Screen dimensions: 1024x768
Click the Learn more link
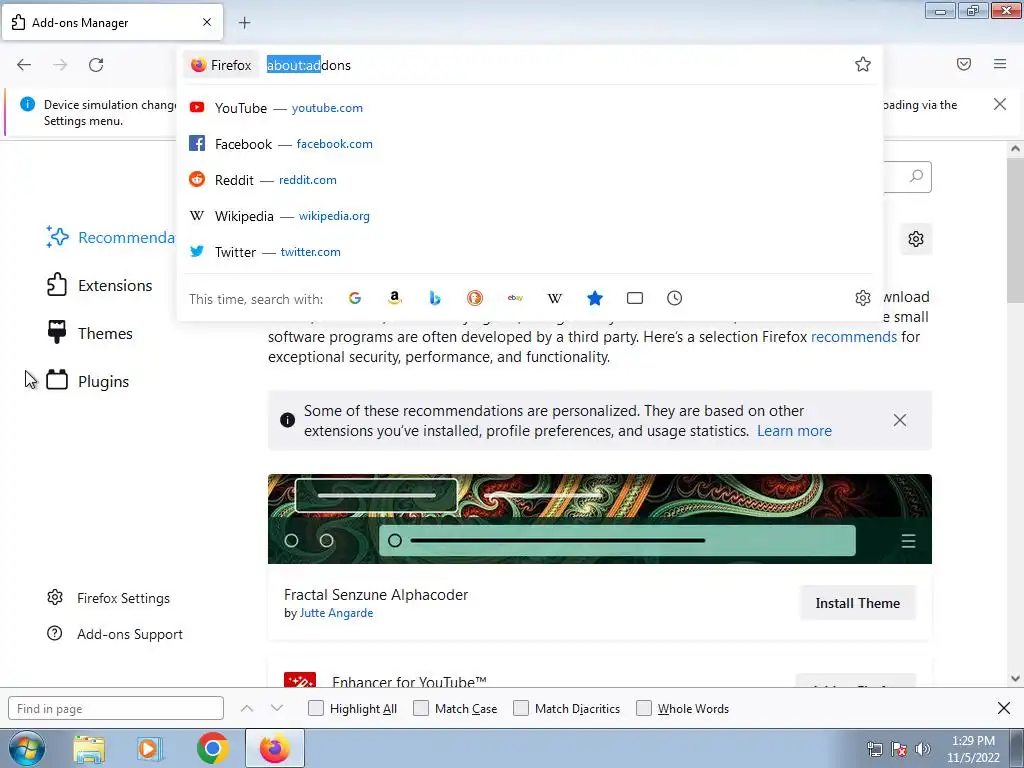794,431
